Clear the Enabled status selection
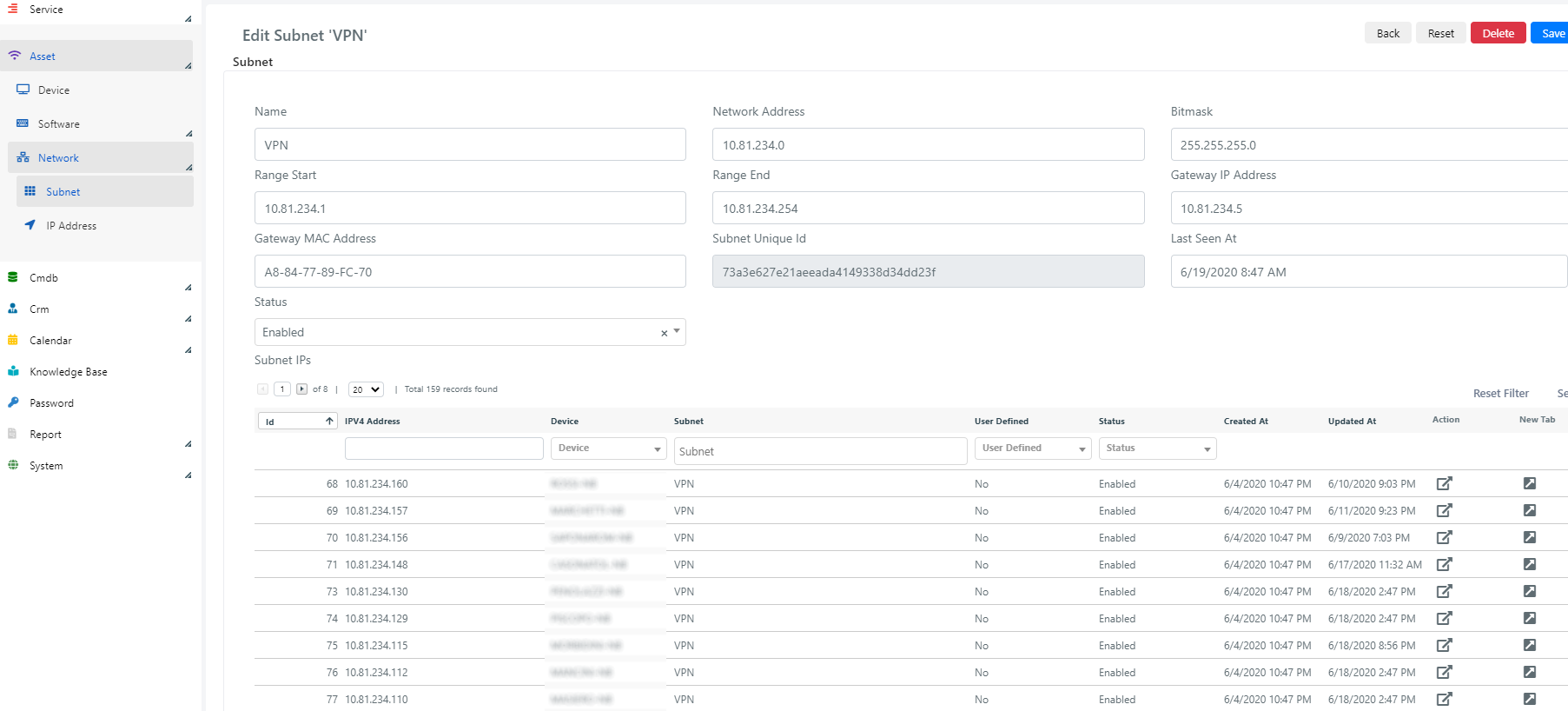This screenshot has width=1568, height=711. coord(664,333)
